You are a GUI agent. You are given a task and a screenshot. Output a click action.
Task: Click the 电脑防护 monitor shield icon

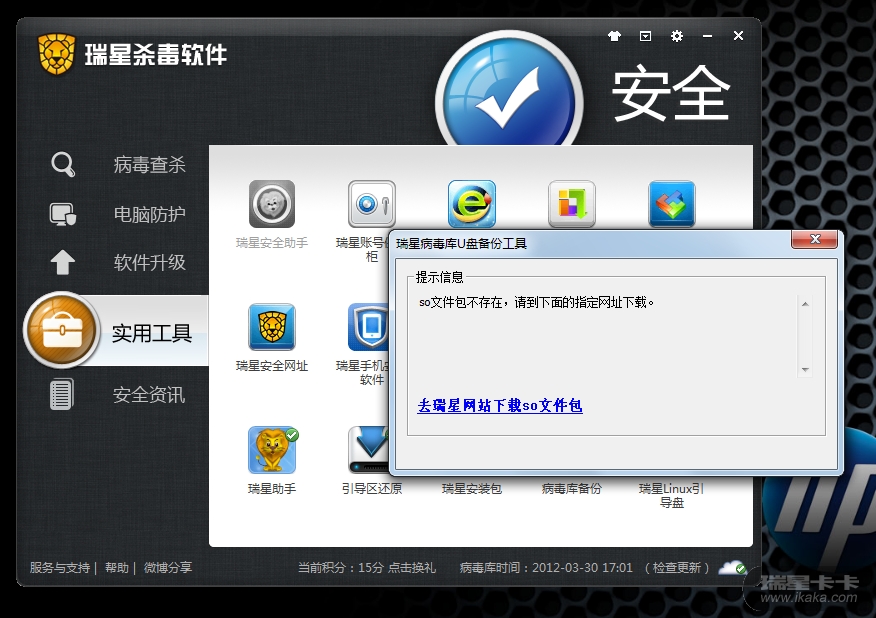63,214
